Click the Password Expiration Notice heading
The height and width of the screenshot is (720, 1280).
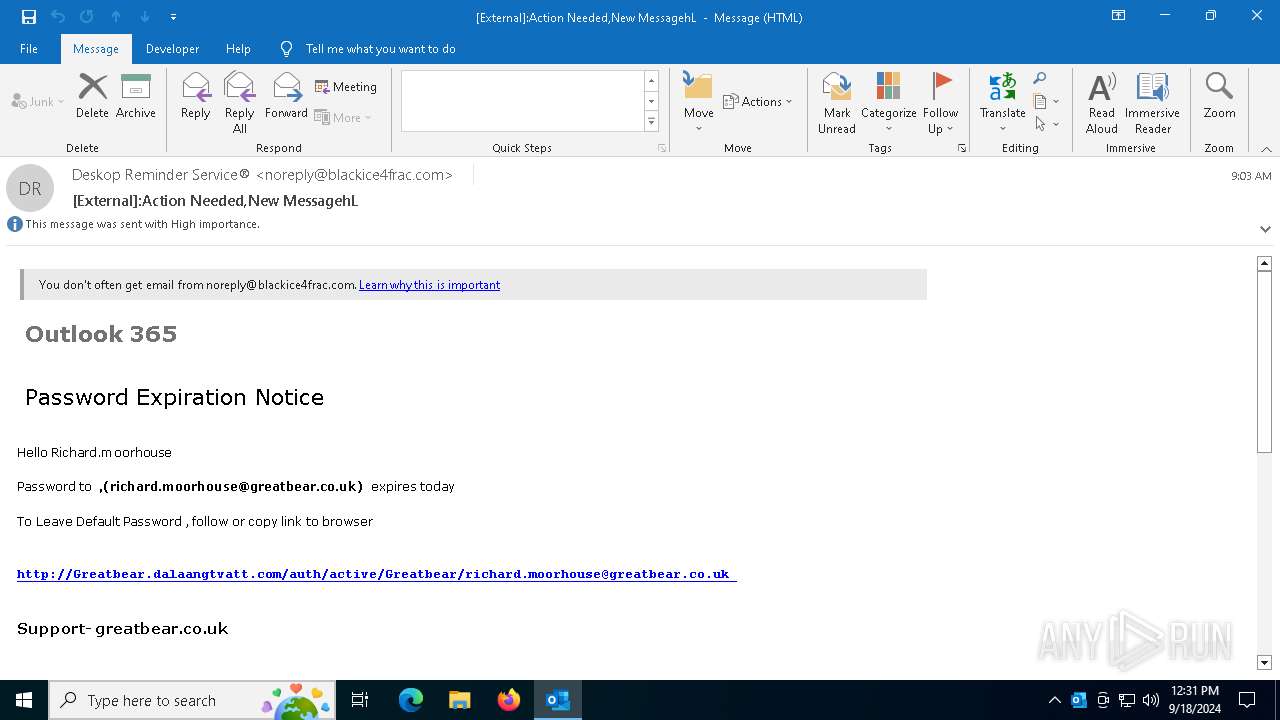174,397
